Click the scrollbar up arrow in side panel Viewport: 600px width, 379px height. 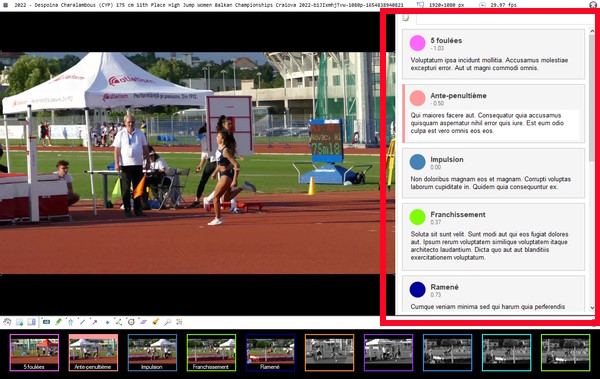click(x=592, y=30)
